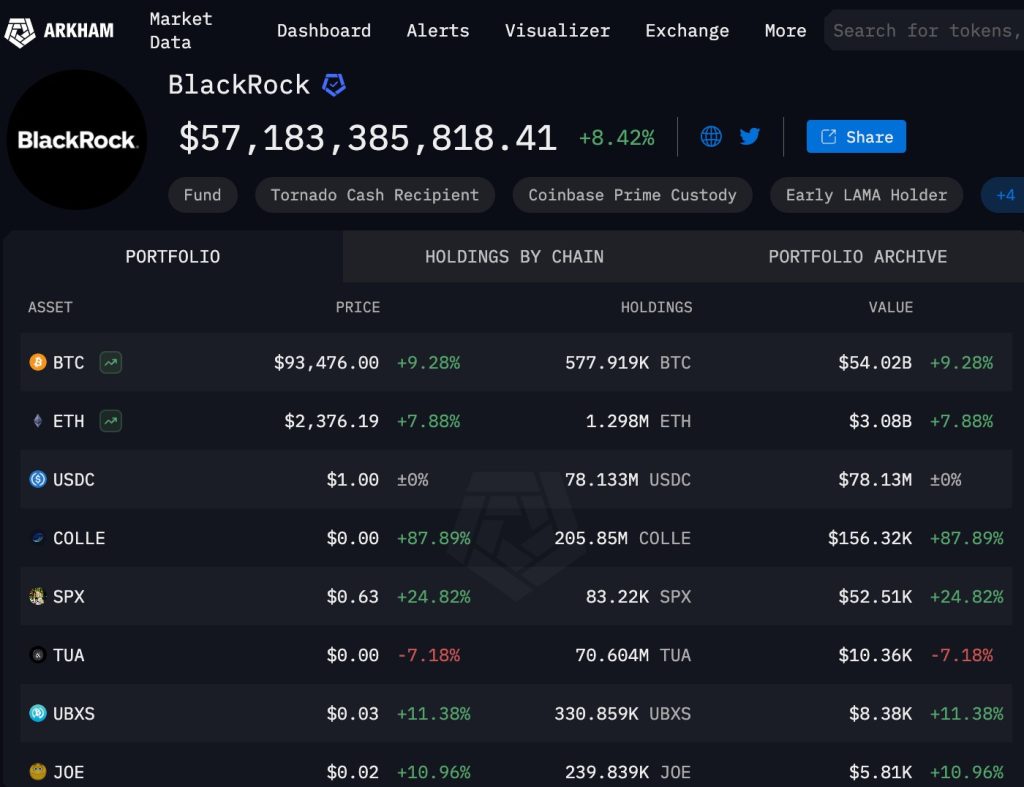
Task: Open the BTC price sparkline chart icon
Action: coord(109,363)
